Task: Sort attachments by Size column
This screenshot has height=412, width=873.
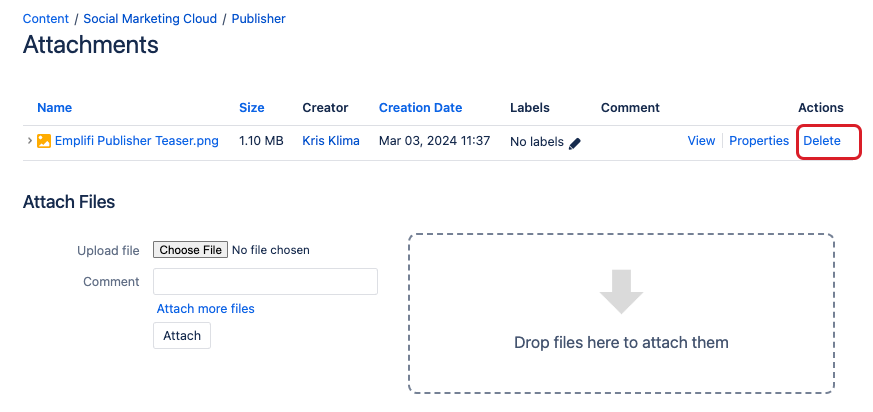Action: (x=252, y=107)
